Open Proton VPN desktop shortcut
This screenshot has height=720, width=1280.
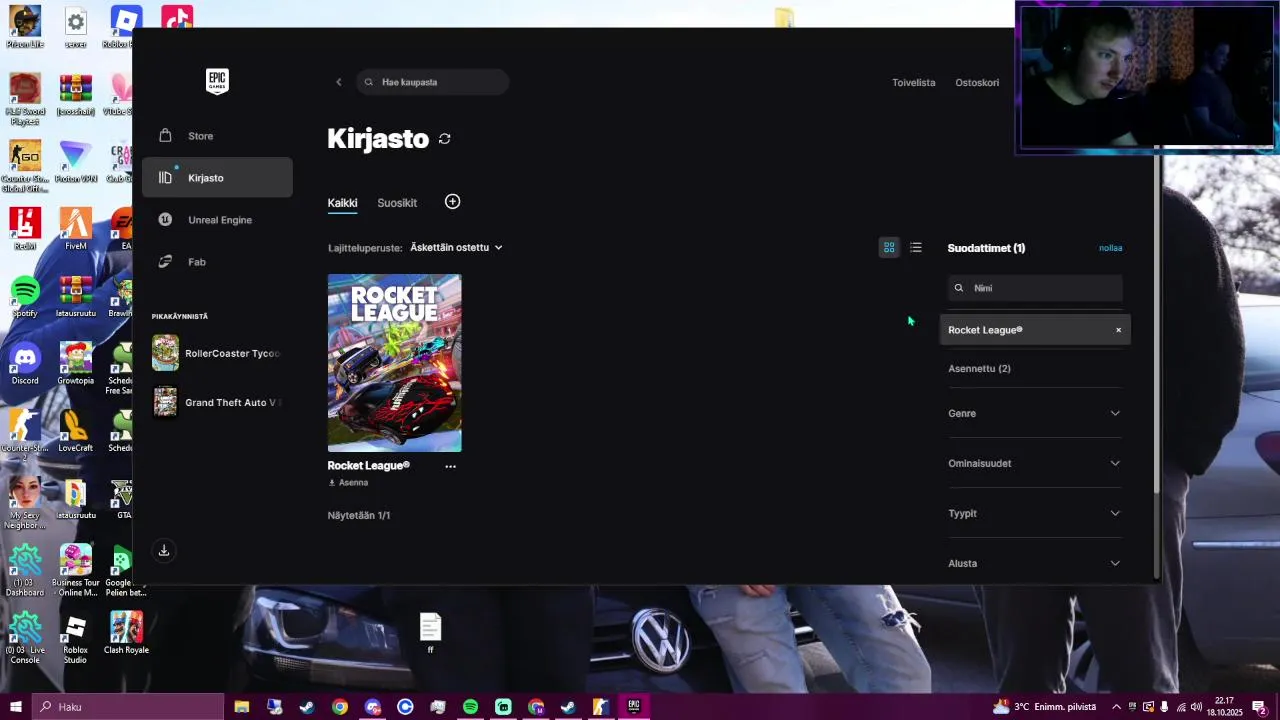(x=75, y=162)
